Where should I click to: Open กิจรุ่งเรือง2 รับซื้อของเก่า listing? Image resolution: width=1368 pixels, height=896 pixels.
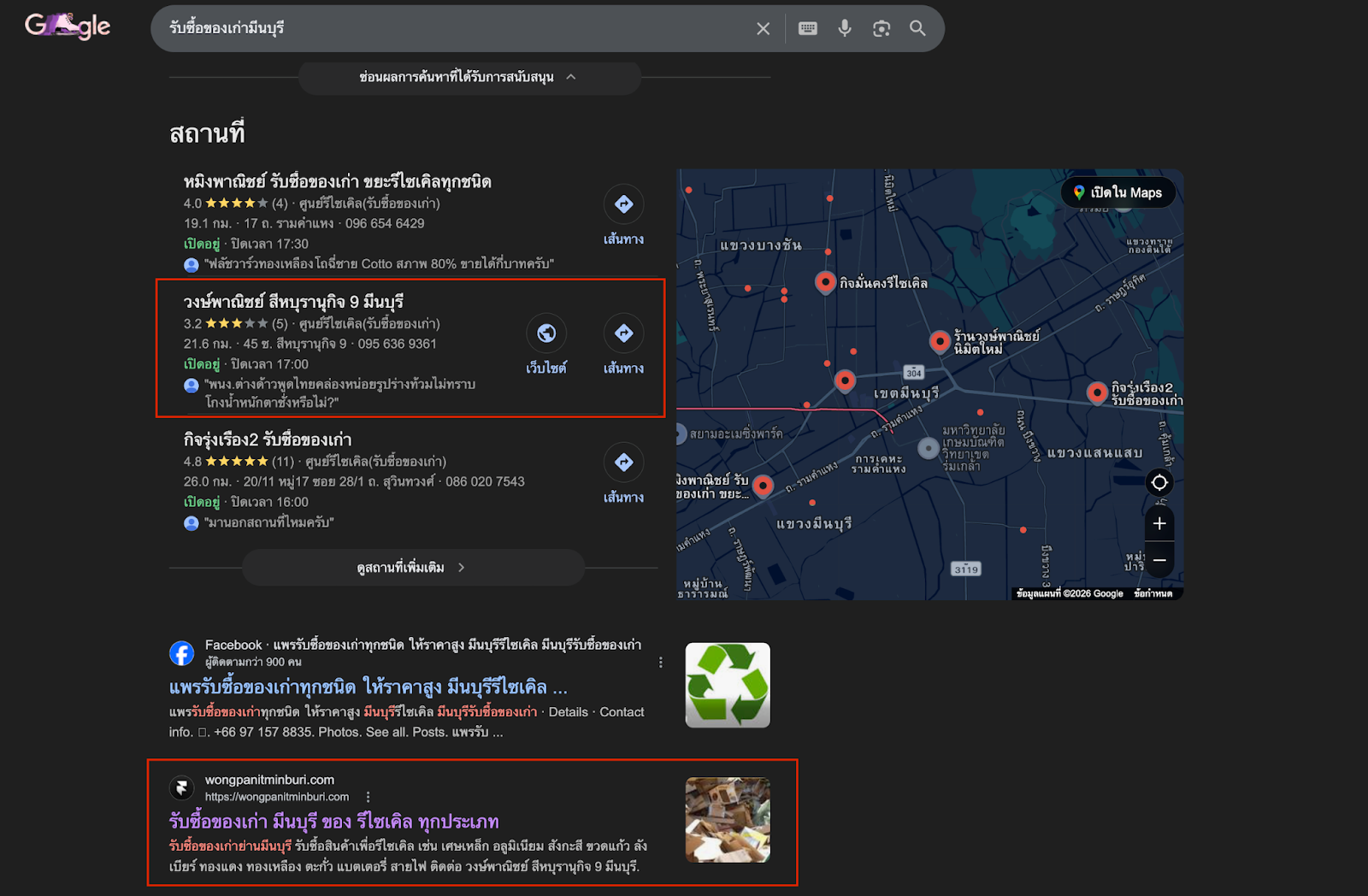(268, 439)
